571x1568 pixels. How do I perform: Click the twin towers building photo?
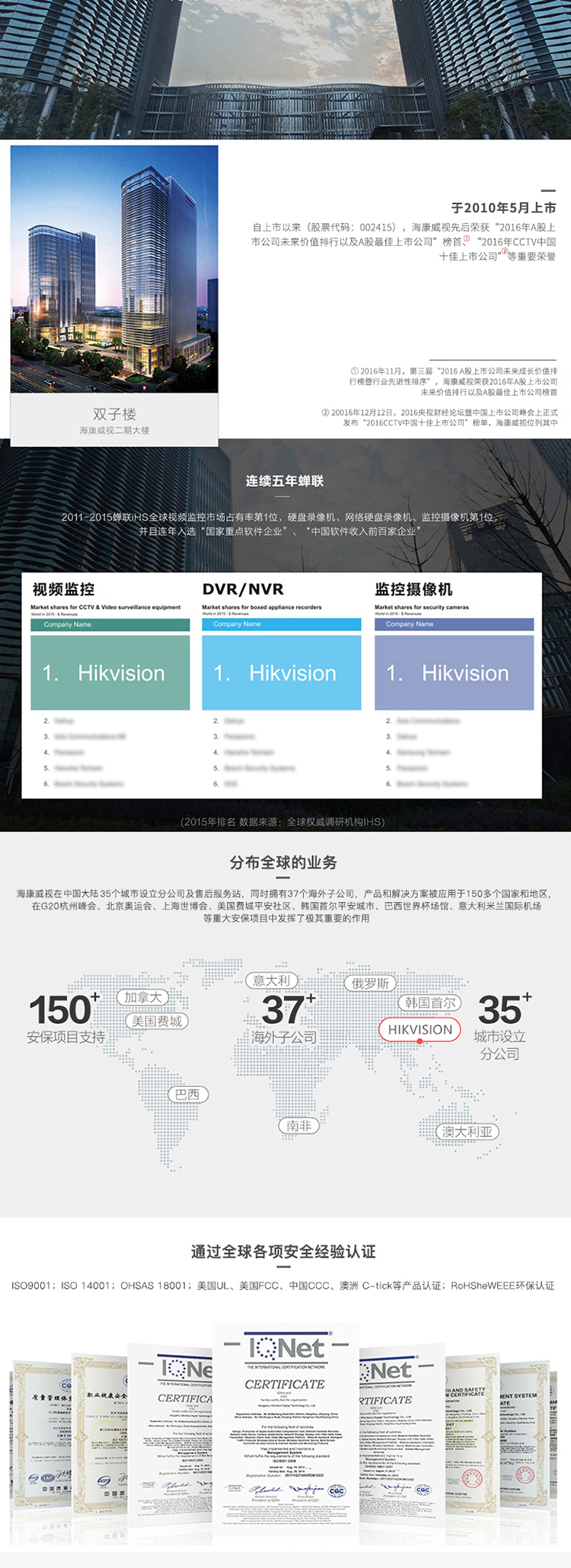click(x=114, y=269)
